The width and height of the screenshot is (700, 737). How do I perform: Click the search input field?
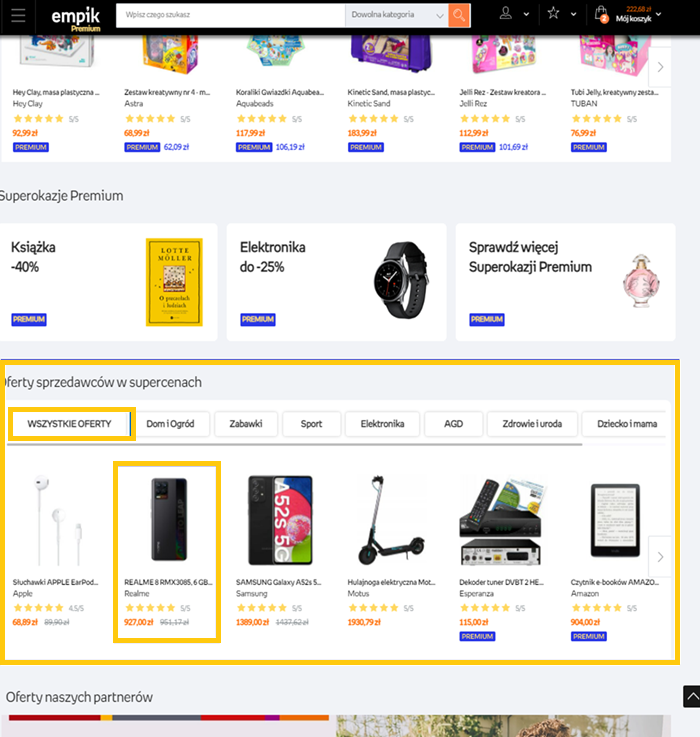tap(230, 16)
